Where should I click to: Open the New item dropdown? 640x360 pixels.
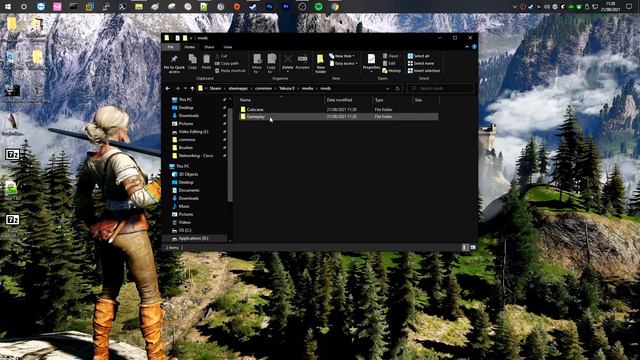point(342,56)
